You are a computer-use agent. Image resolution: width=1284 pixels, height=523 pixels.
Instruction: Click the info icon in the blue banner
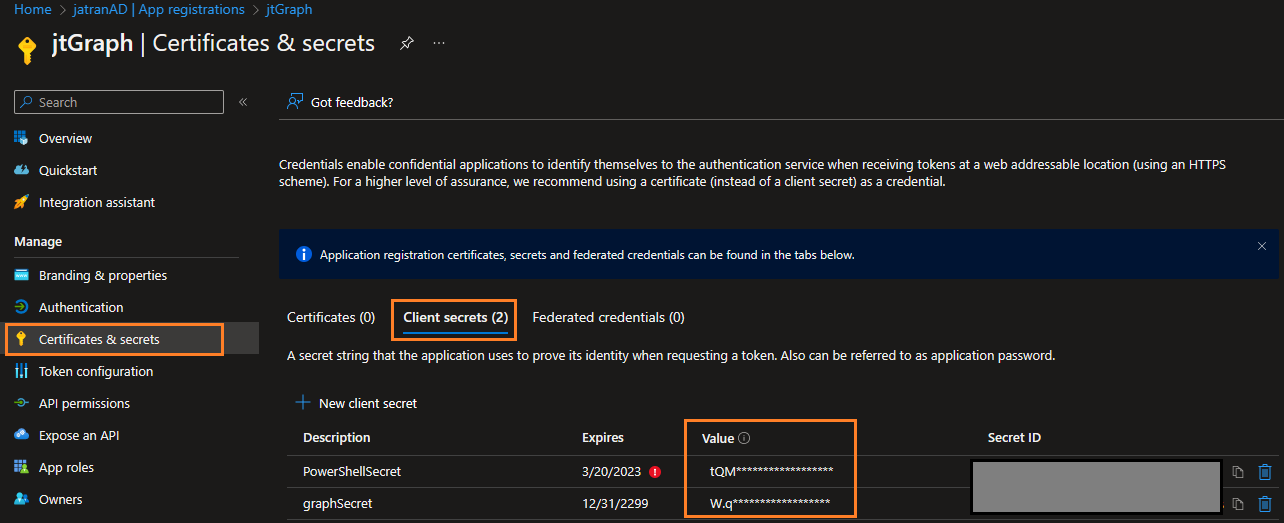click(304, 254)
